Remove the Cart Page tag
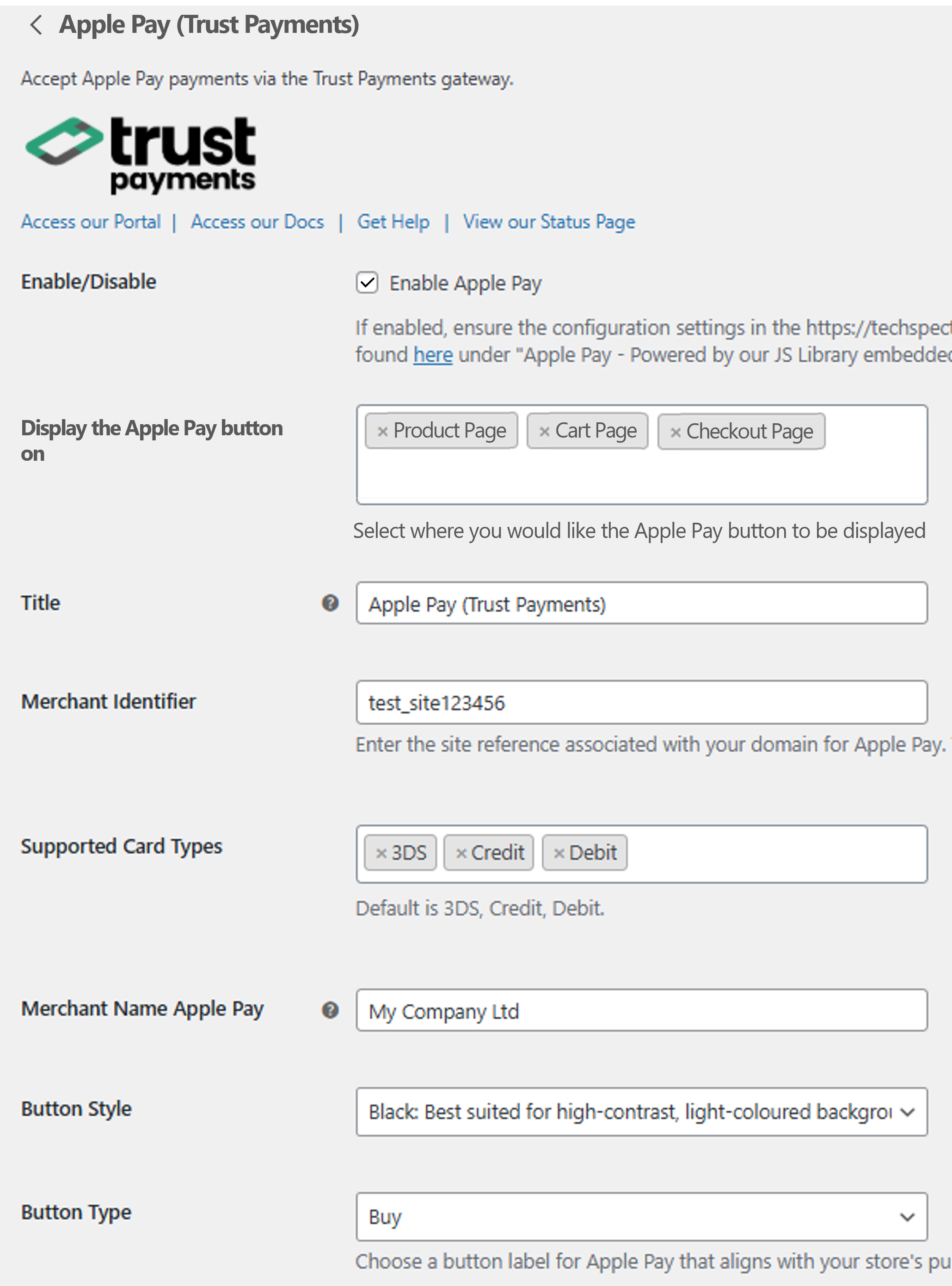 [544, 431]
